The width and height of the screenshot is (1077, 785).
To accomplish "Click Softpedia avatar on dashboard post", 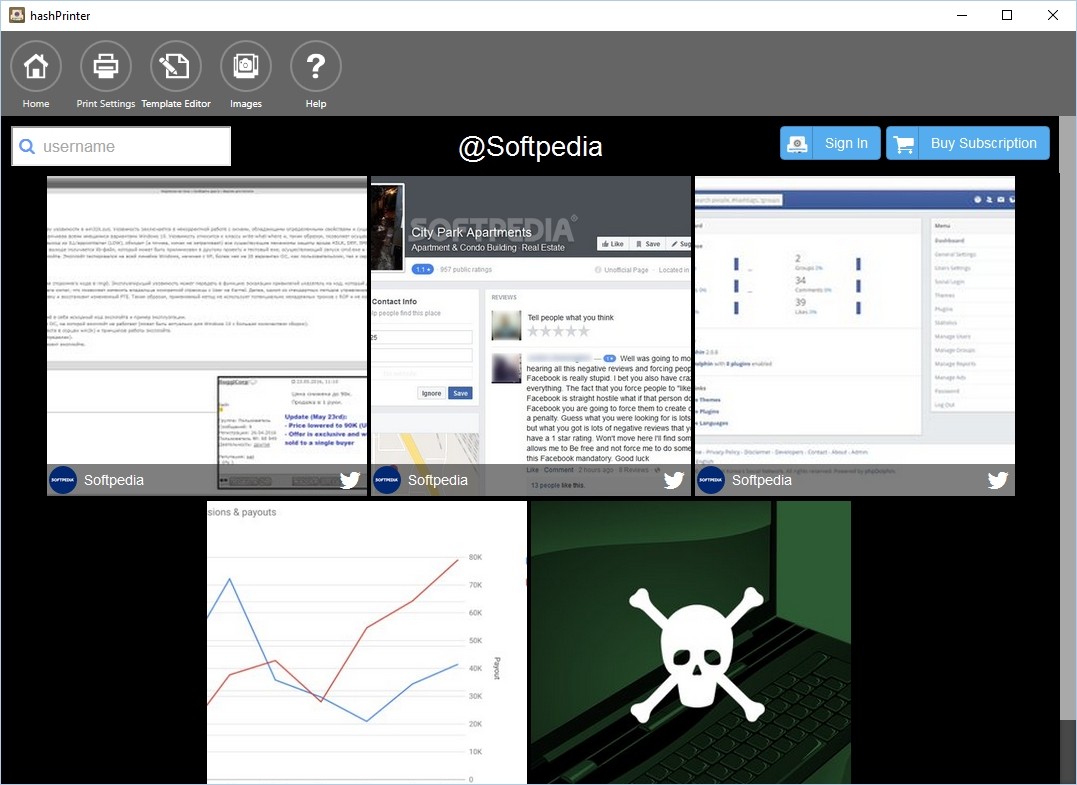I will (x=711, y=480).
